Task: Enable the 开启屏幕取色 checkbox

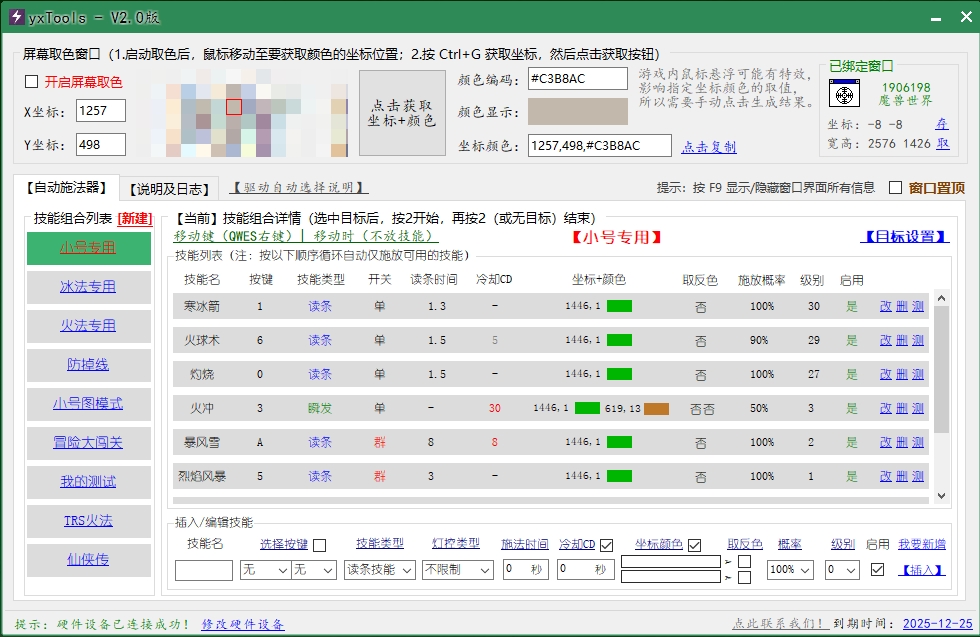Action: tap(31, 82)
